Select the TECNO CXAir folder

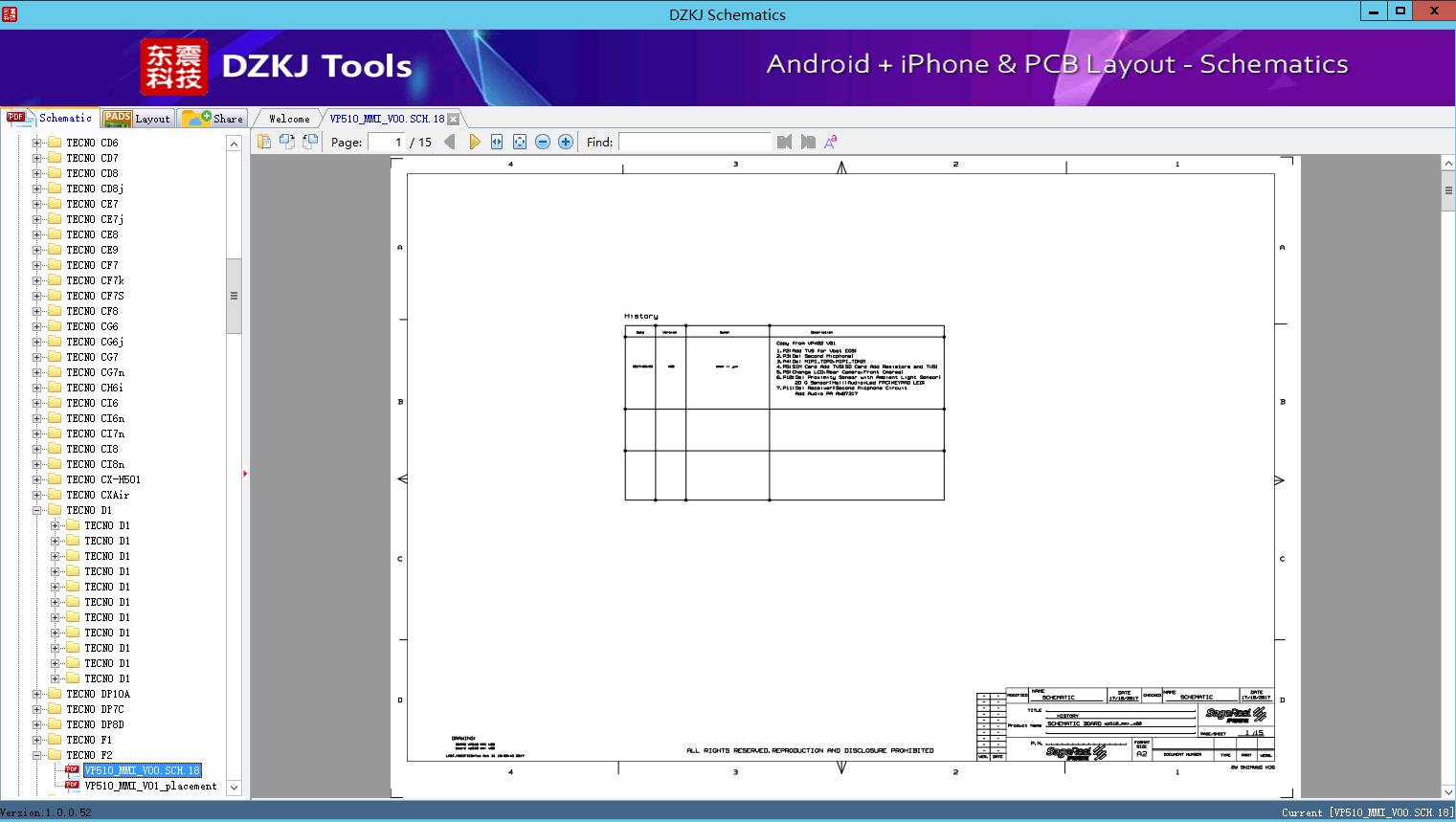98,495
